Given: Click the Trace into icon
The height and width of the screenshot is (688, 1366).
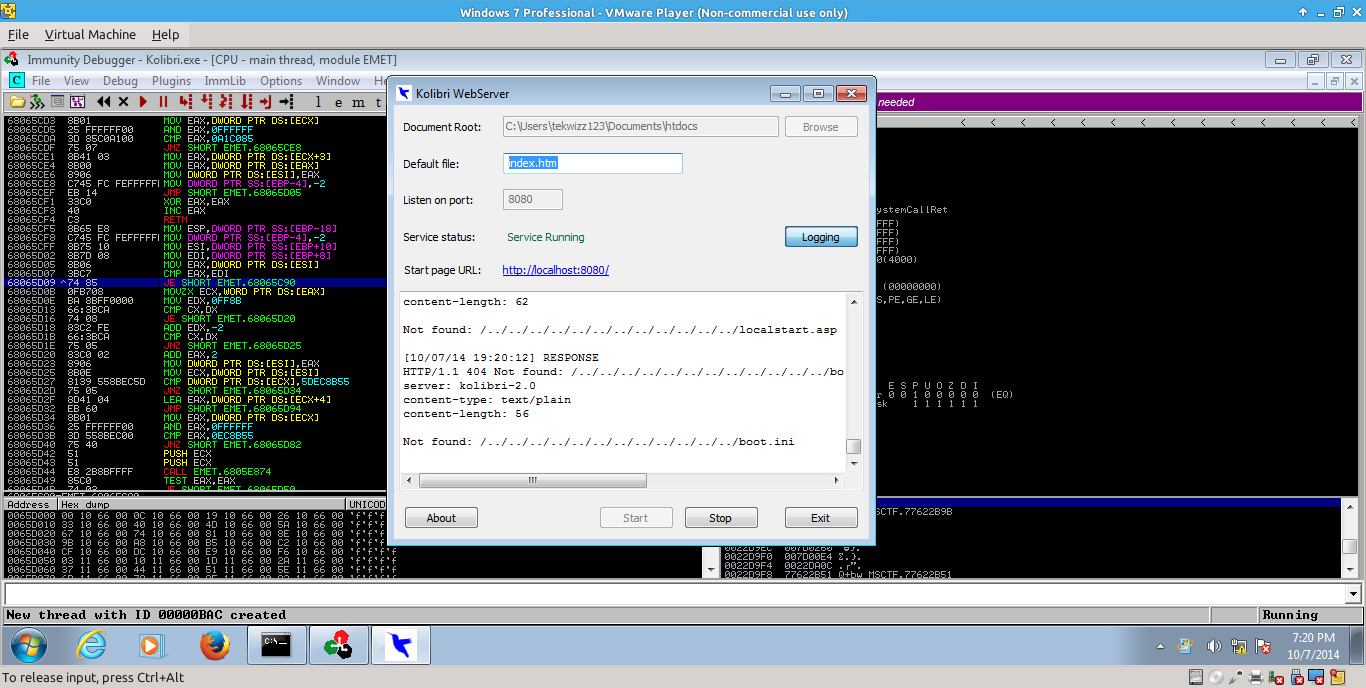Looking at the screenshot, I should coord(226,101).
